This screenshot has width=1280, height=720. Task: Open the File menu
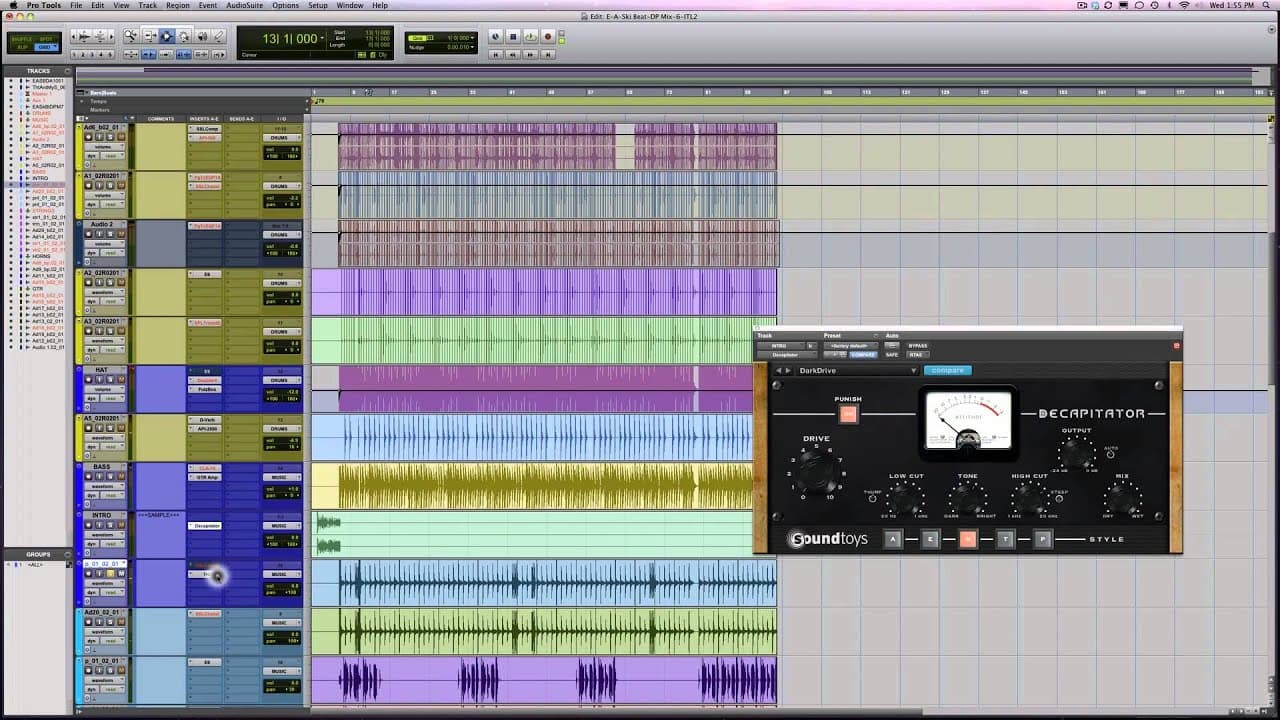pyautogui.click(x=76, y=5)
